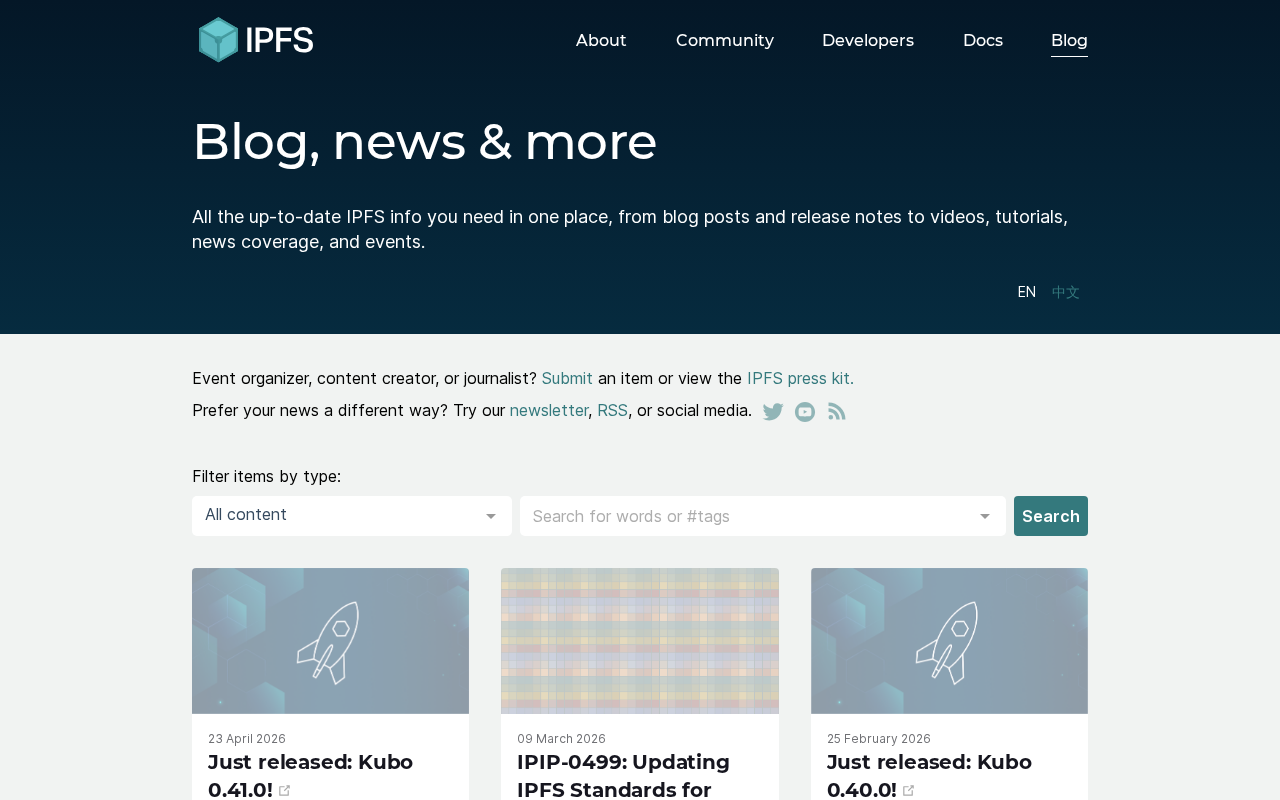The width and height of the screenshot is (1280, 800).
Task: Open the Kubo 0.40.0 rocket thumbnail
Action: click(x=949, y=641)
